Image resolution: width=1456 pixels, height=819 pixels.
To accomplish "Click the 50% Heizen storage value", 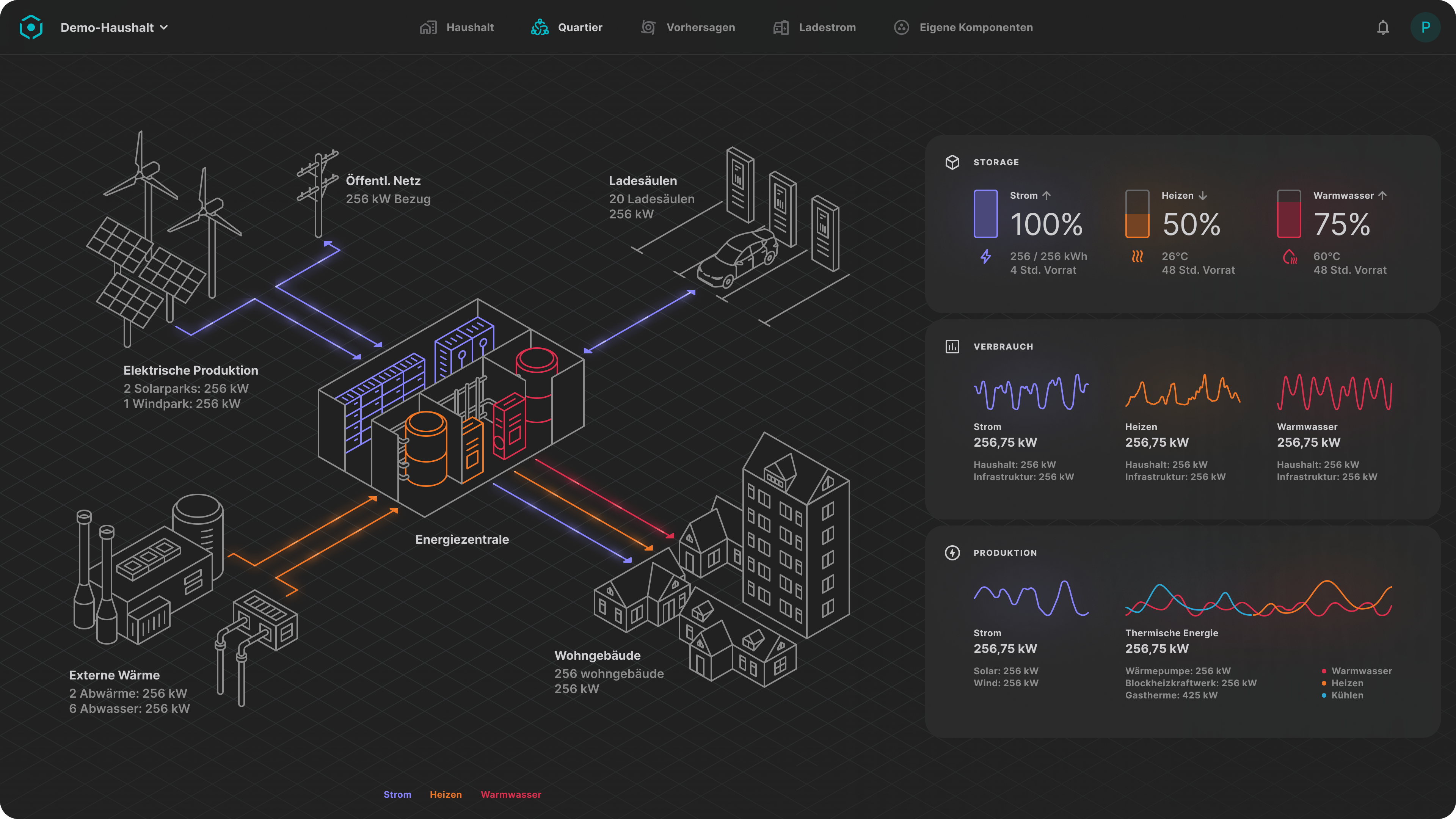I will (1191, 224).
